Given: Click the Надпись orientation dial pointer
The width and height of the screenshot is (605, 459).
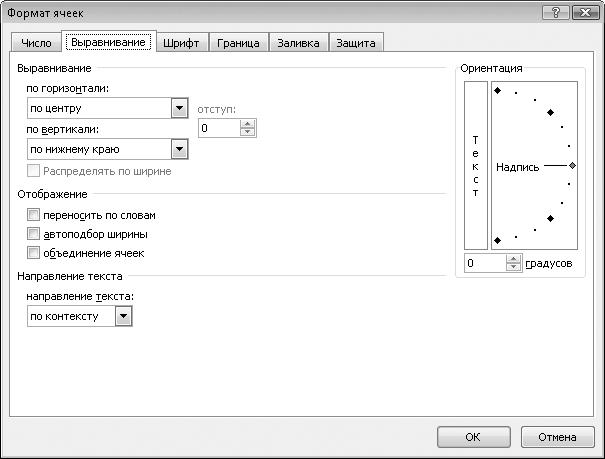Looking at the screenshot, I should [x=571, y=167].
